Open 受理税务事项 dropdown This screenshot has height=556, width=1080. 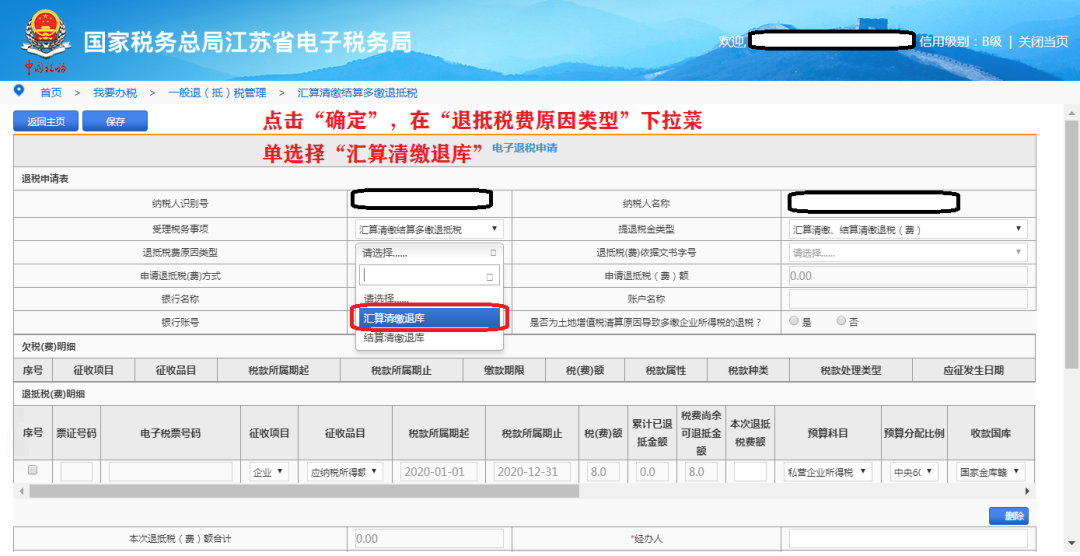[x=429, y=229]
